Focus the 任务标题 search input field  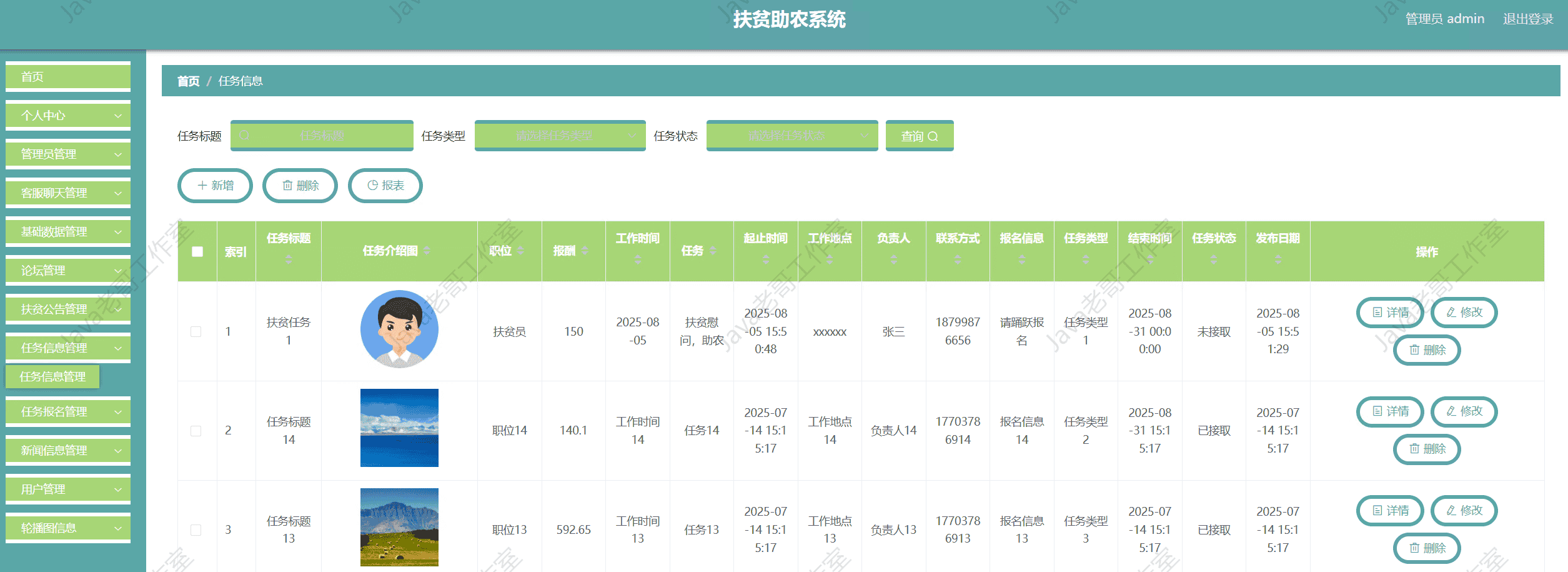[x=322, y=136]
